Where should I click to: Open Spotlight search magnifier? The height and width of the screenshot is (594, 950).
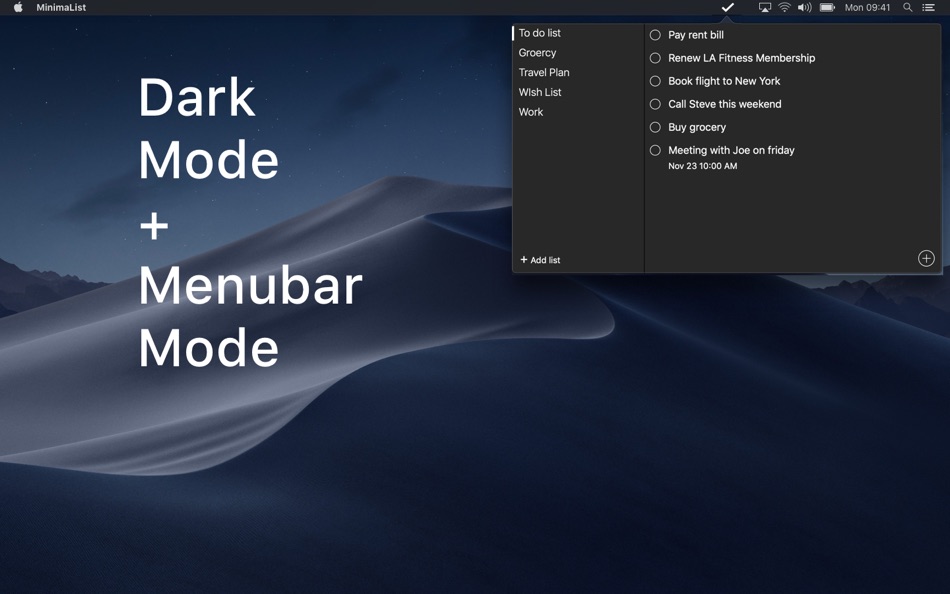click(x=908, y=7)
